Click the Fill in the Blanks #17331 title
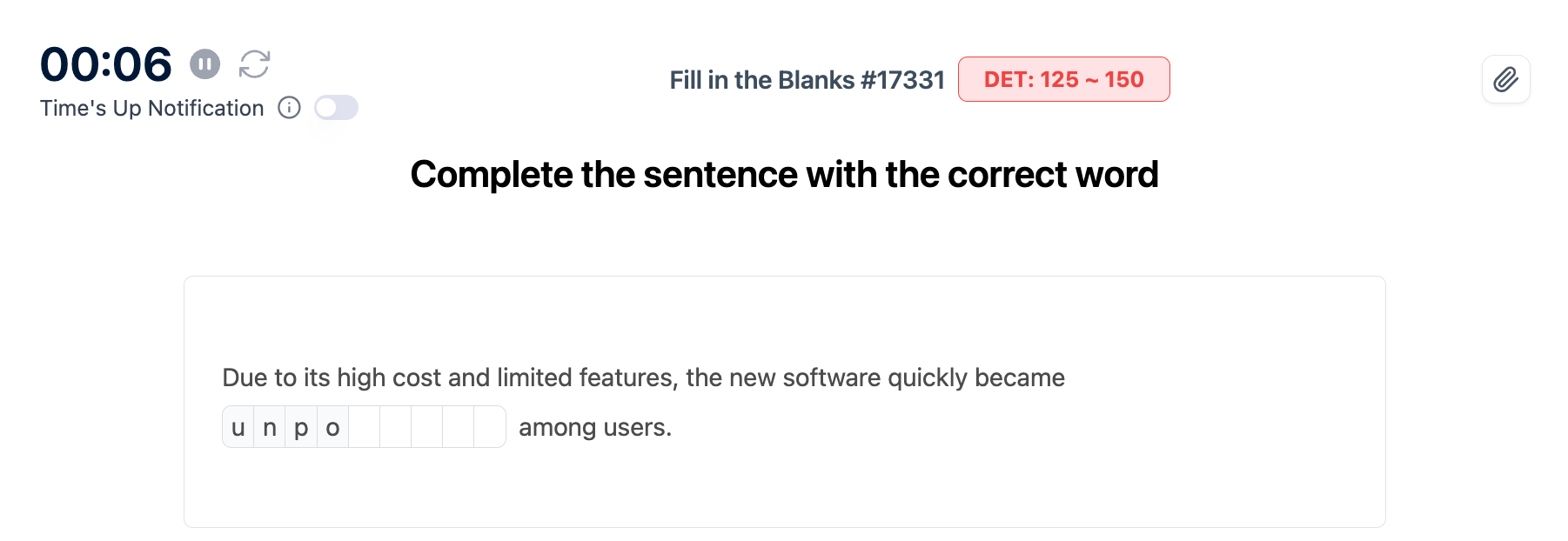Viewport: 1568px width, 541px height. (807, 80)
